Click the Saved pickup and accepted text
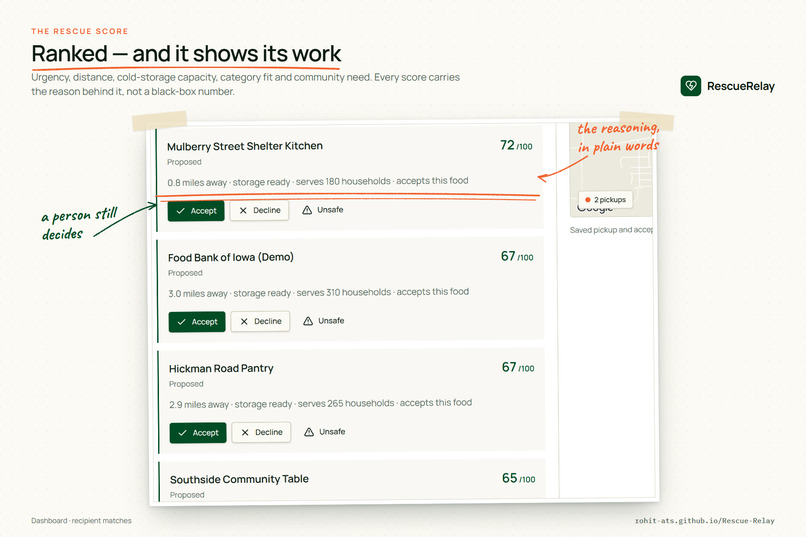Screen dimensions: 806x537 (611, 230)
